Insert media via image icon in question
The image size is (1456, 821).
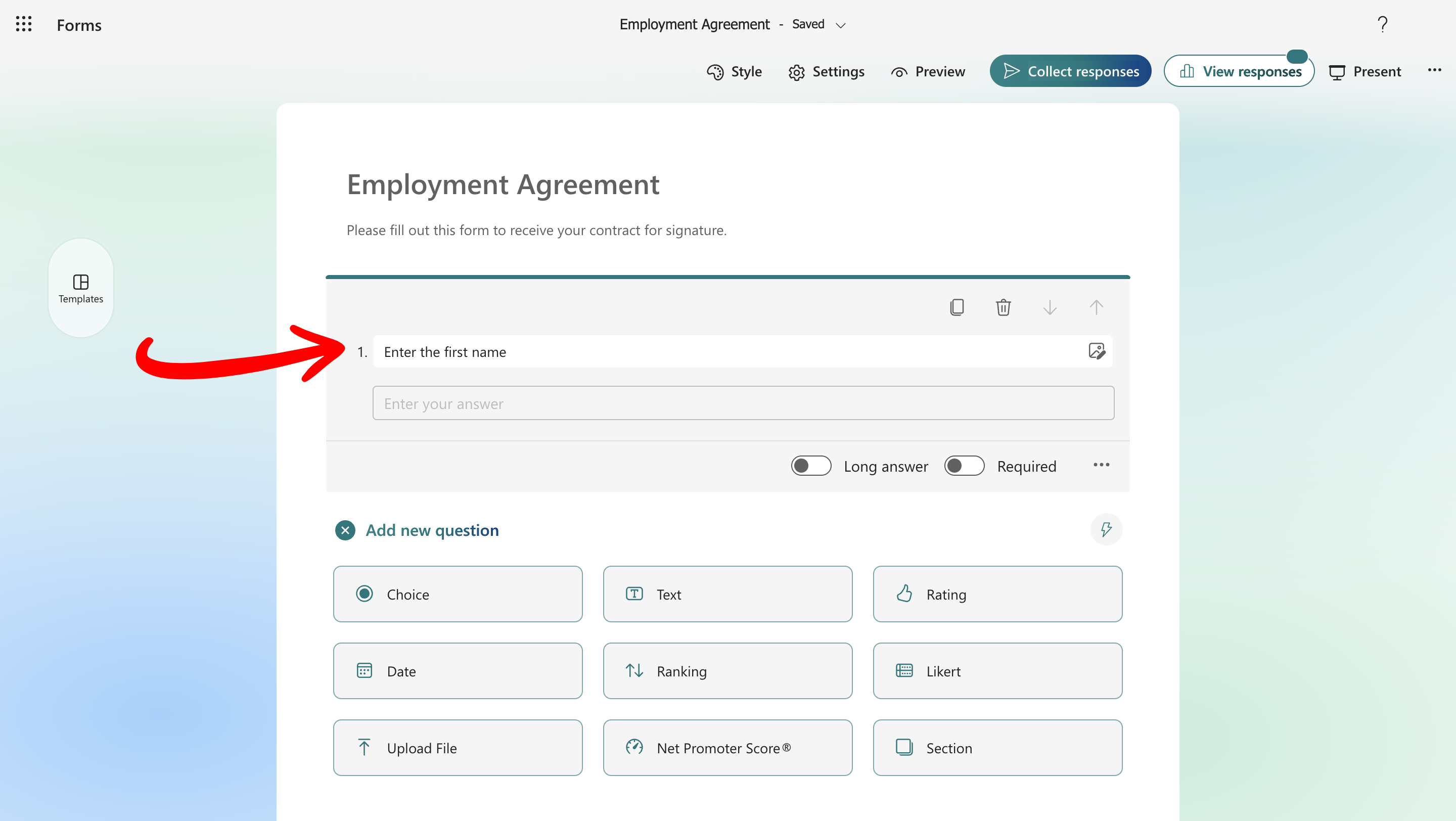point(1097,351)
